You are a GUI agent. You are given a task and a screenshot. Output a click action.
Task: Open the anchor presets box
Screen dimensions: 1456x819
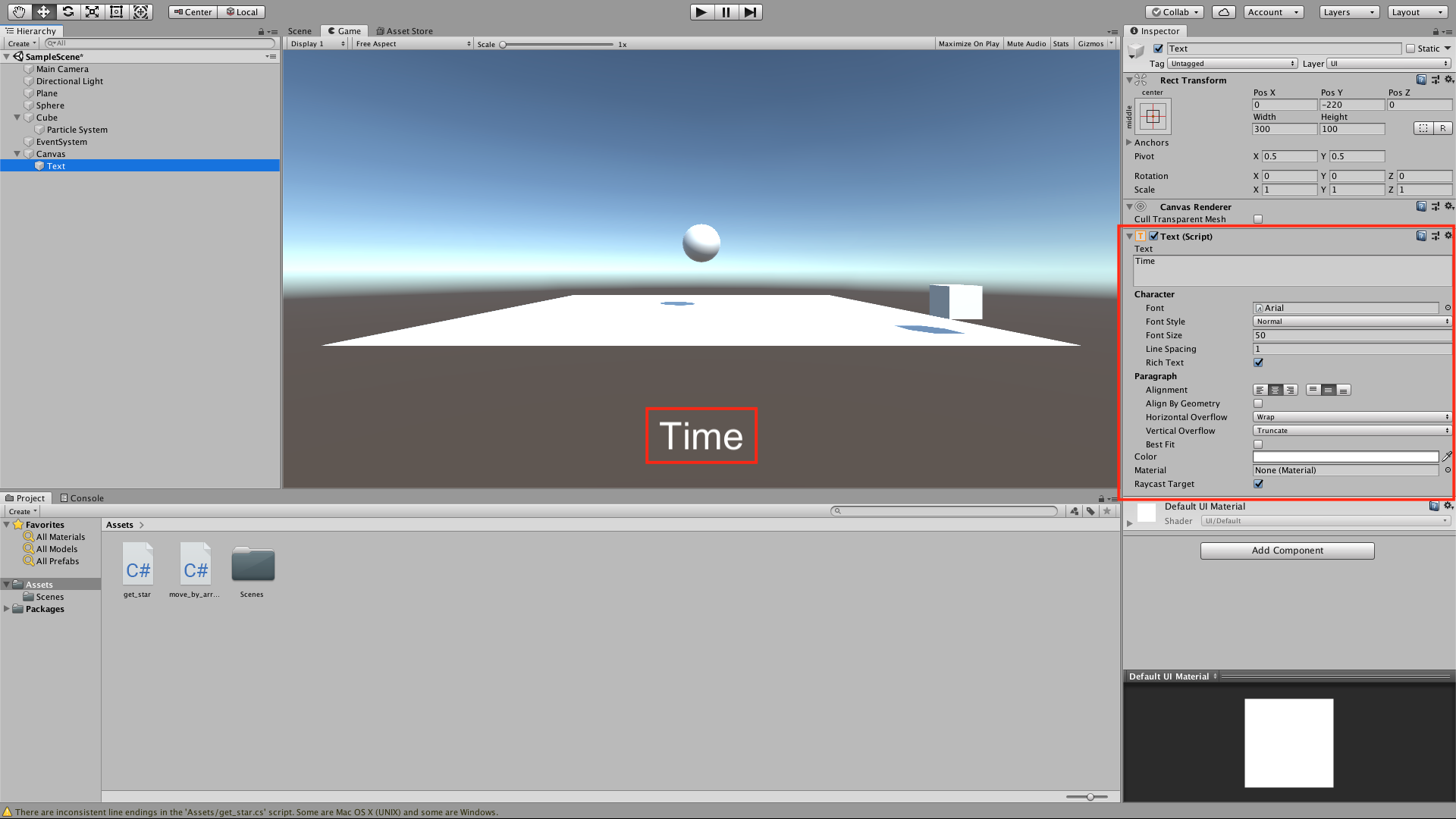click(1153, 117)
